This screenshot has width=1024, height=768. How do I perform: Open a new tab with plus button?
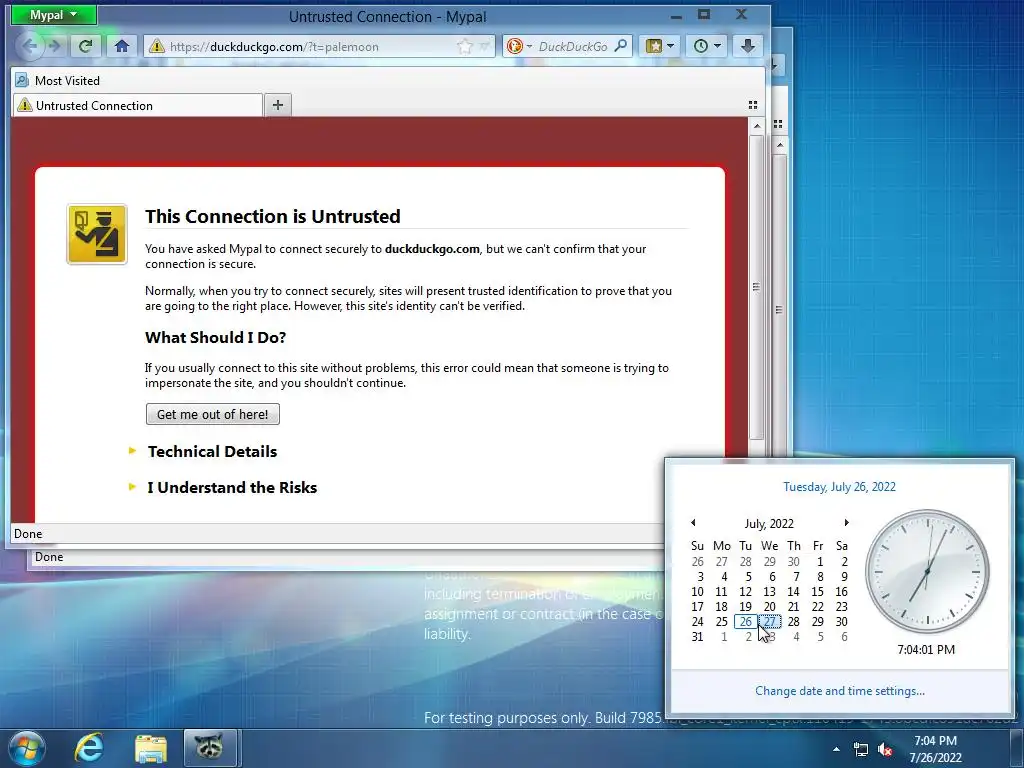pyautogui.click(x=278, y=105)
